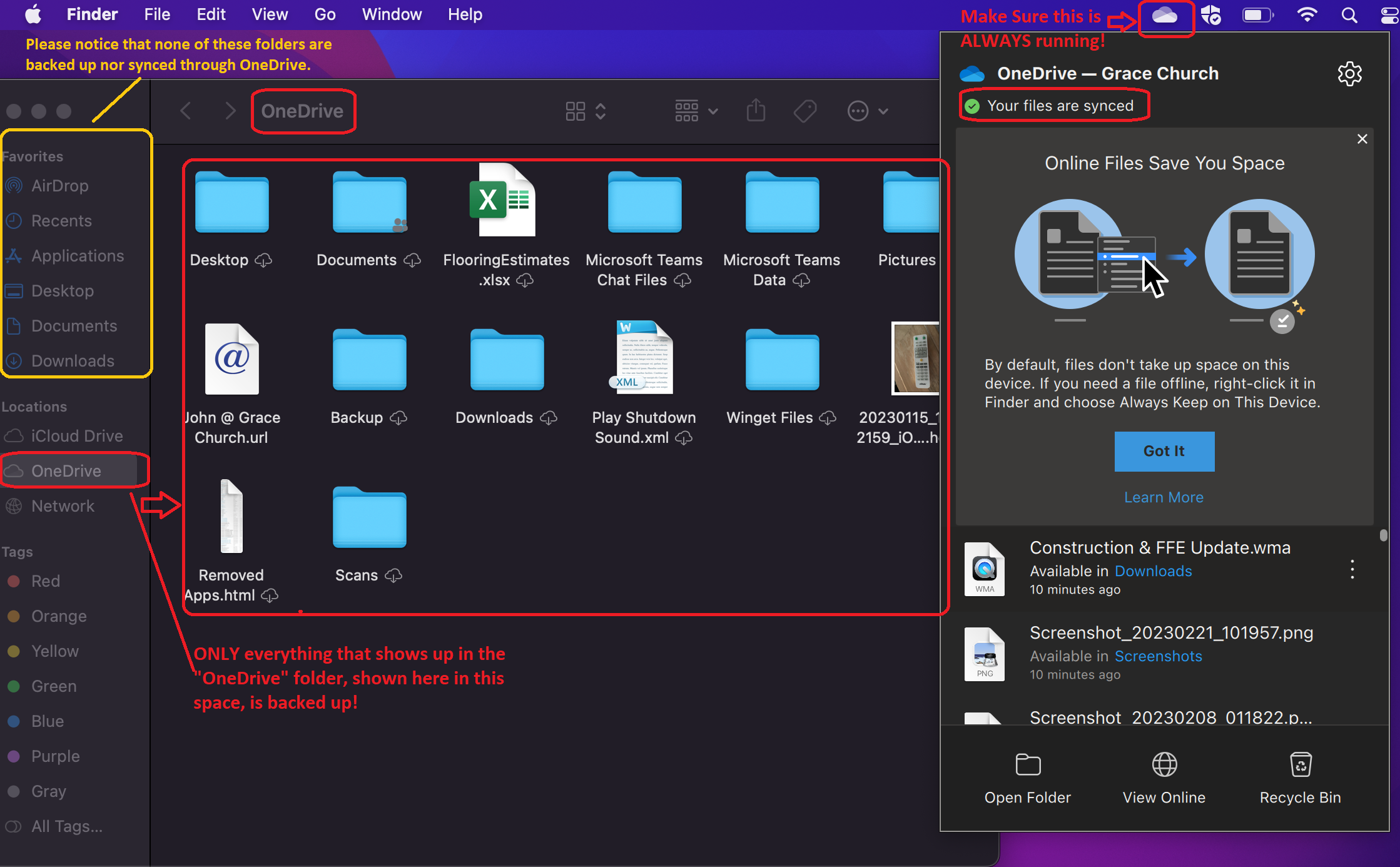1400x867 pixels.
Task: Open the View menu
Action: 270,14
